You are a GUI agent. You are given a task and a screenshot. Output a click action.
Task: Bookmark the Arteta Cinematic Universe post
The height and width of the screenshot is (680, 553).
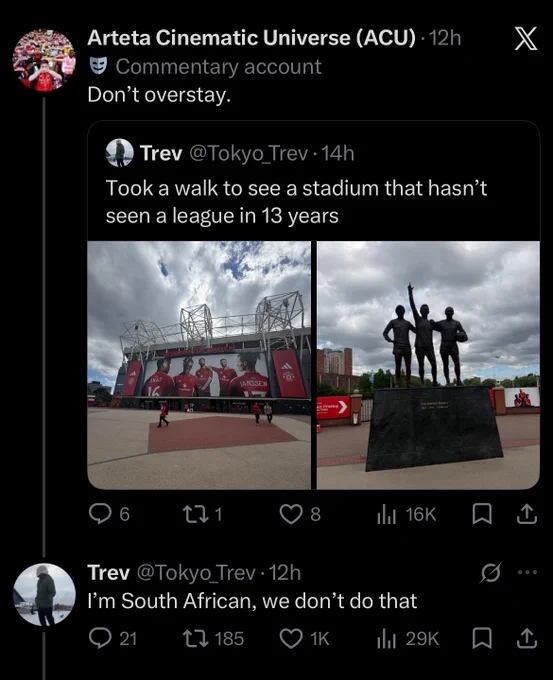pyautogui.click(x=481, y=514)
